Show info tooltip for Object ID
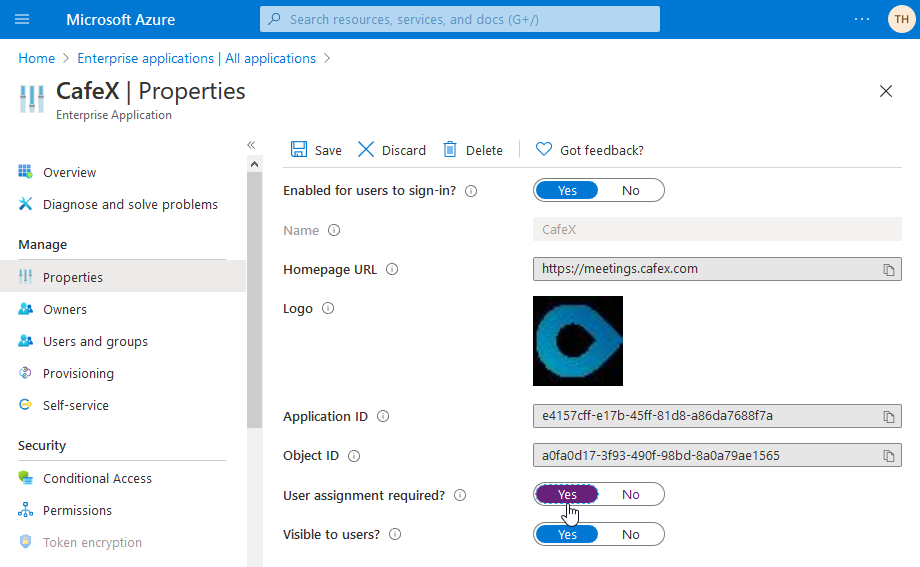920x567 pixels. tap(354, 455)
